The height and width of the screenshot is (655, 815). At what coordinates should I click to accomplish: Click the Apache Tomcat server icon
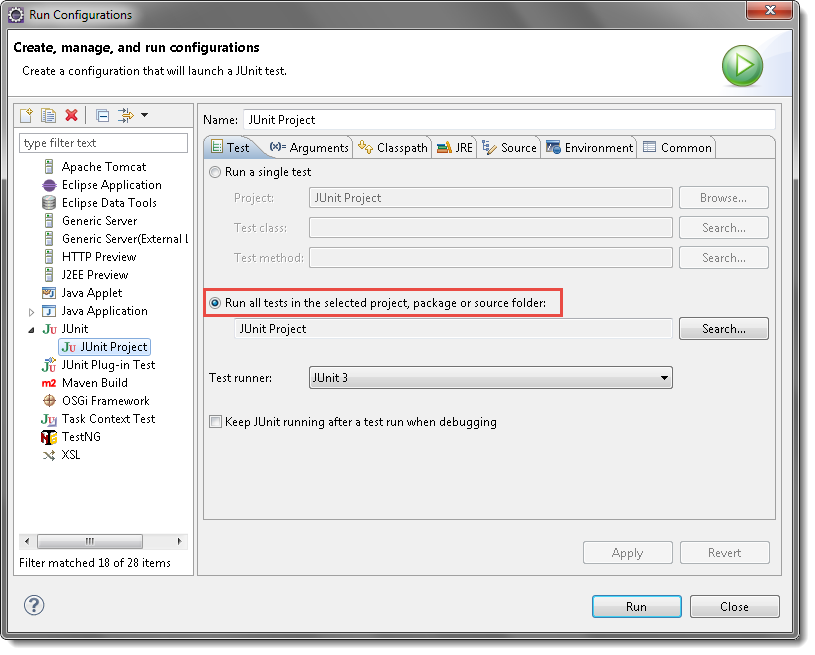click(x=49, y=167)
